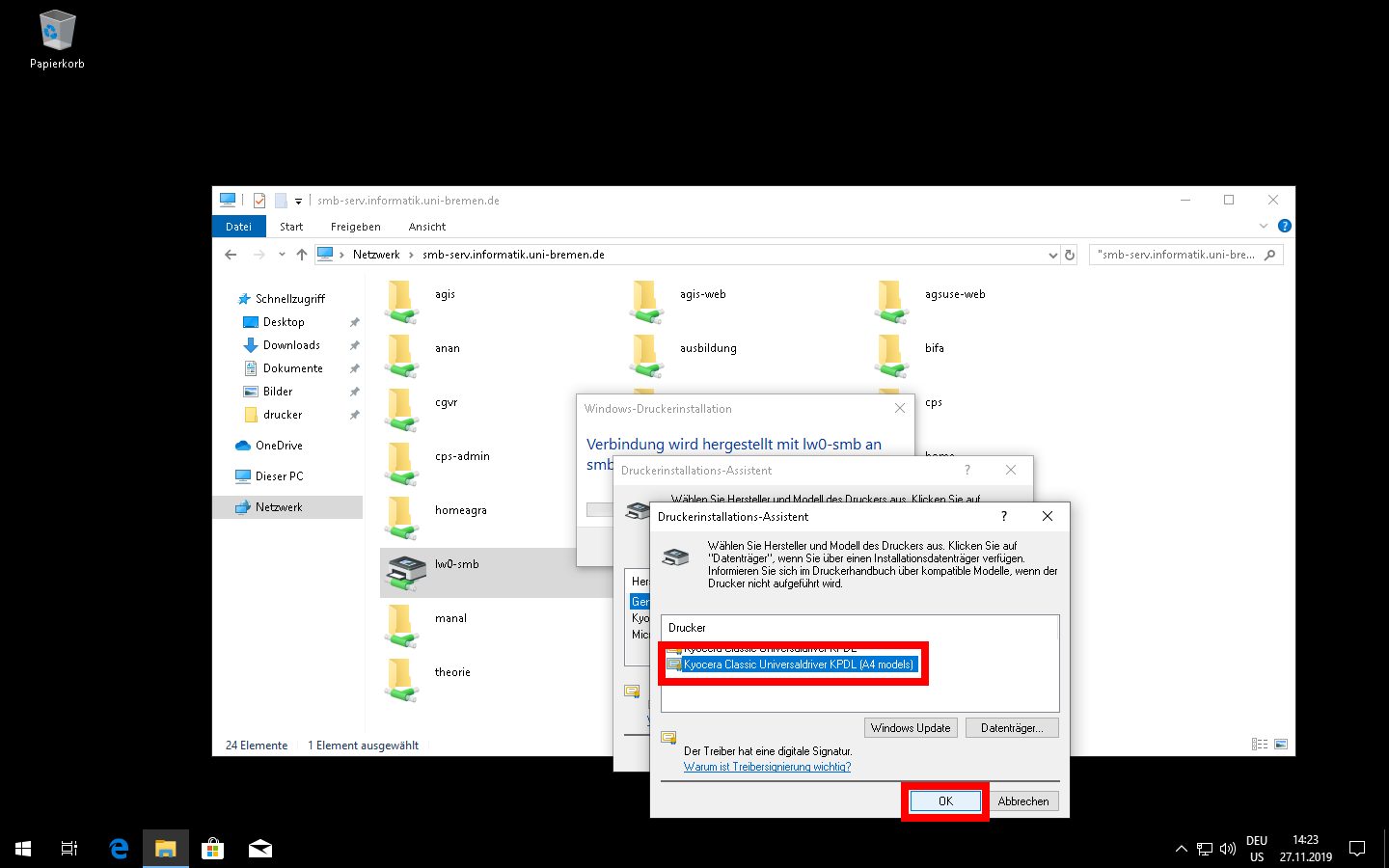This screenshot has height=868, width=1389.
Task: Click the DEU US language indicator
Action: pyautogui.click(x=1257, y=849)
